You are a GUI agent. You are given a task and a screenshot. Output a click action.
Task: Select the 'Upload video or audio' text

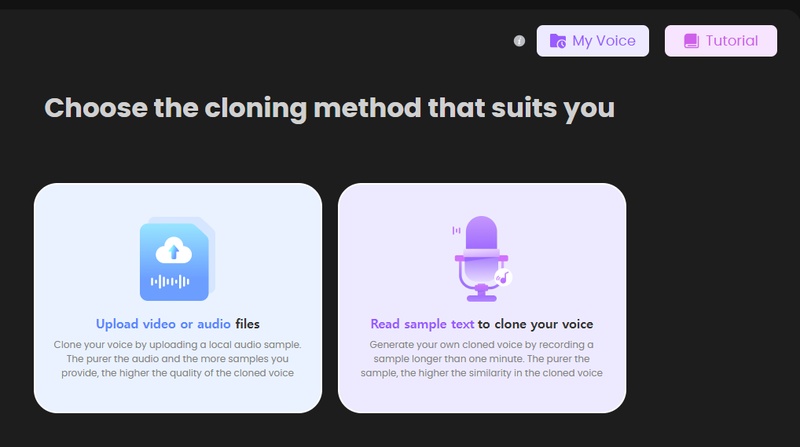click(x=163, y=324)
